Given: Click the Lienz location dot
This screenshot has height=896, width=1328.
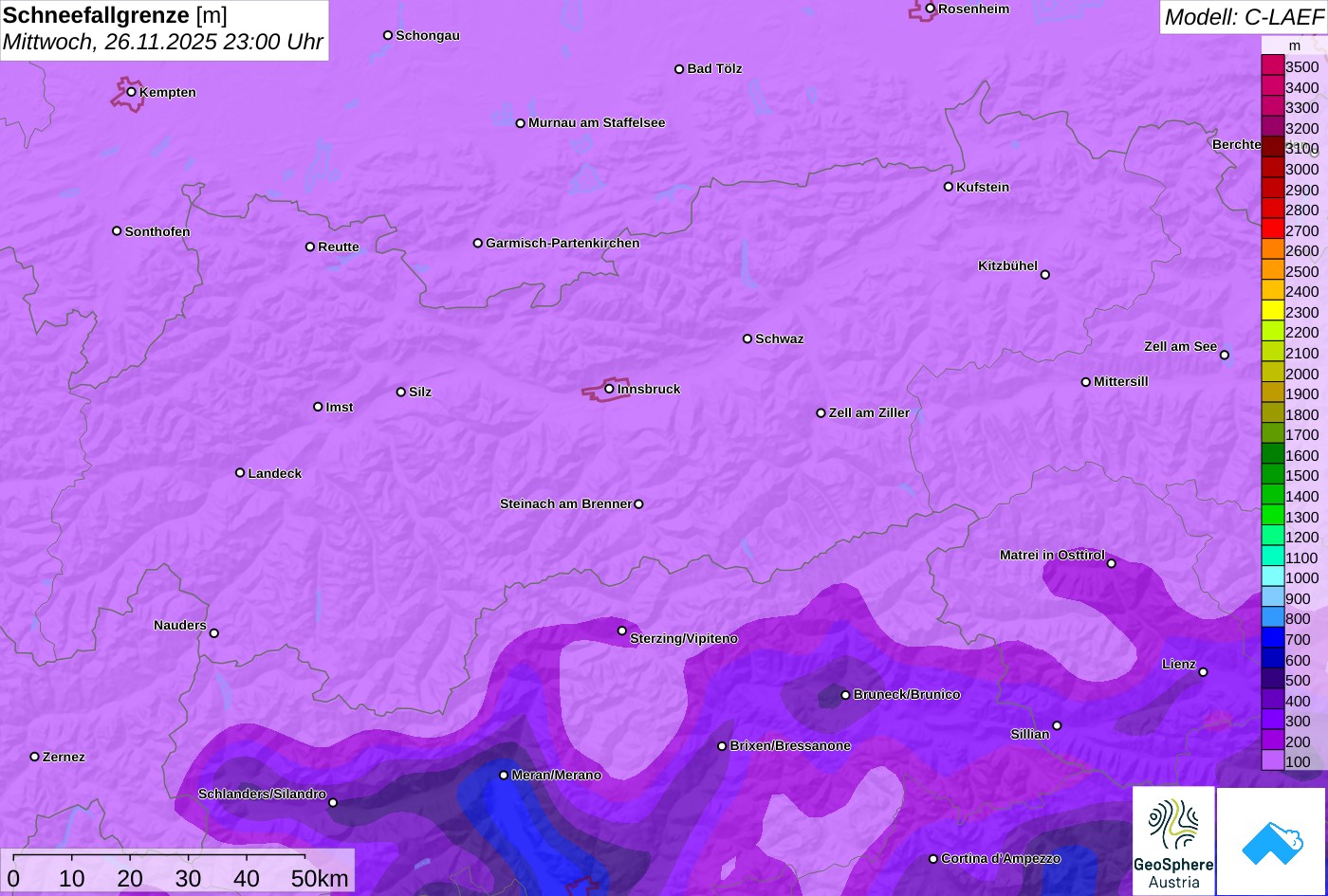Looking at the screenshot, I should pos(1203,672).
